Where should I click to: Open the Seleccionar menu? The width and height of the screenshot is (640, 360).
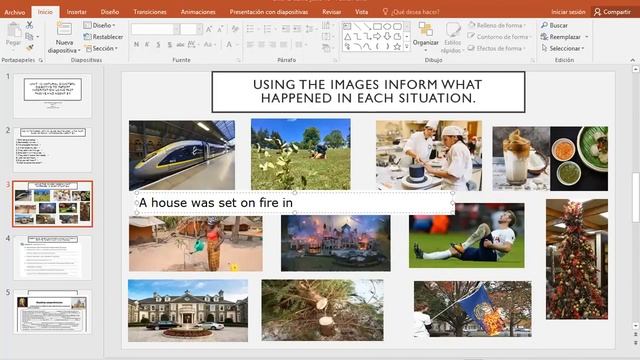tap(562, 48)
